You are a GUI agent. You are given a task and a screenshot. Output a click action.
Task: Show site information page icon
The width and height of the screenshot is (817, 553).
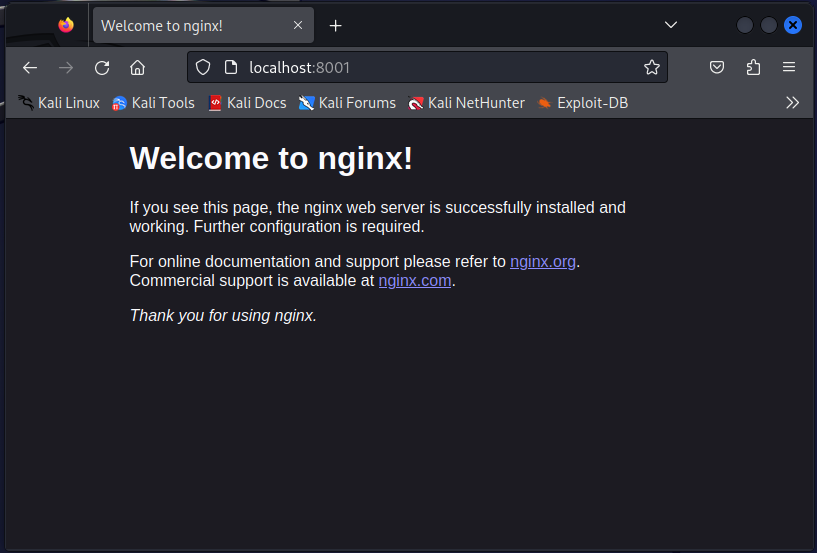(x=231, y=67)
